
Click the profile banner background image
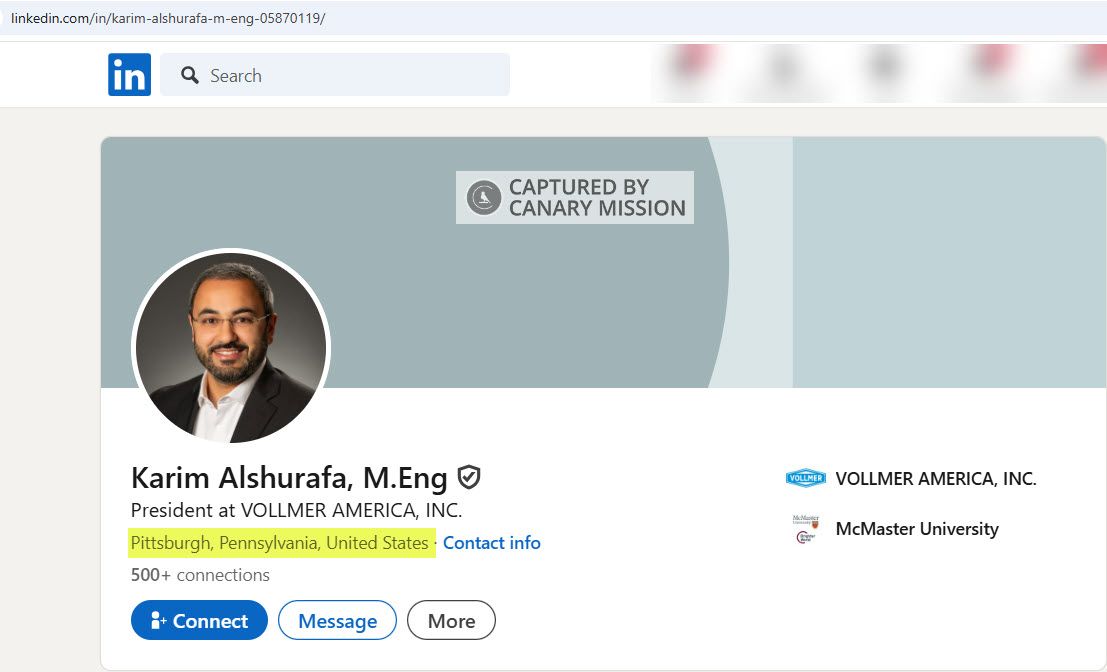(x=900, y=260)
